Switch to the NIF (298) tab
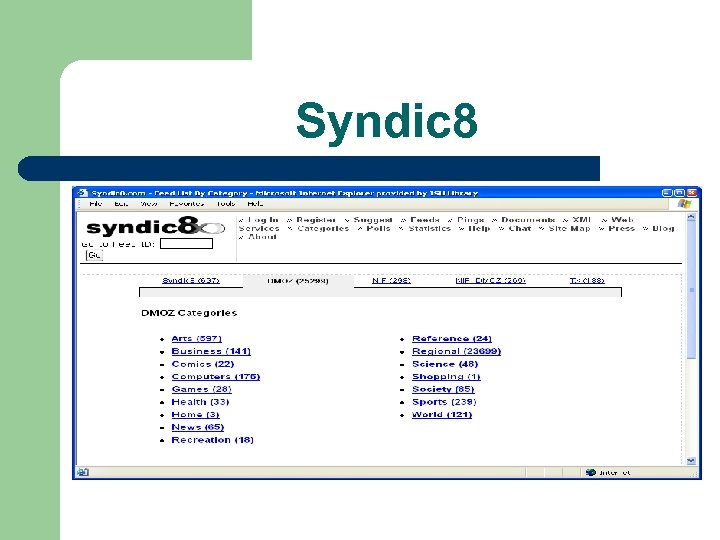Image resolution: width=720 pixels, height=540 pixels. (391, 280)
